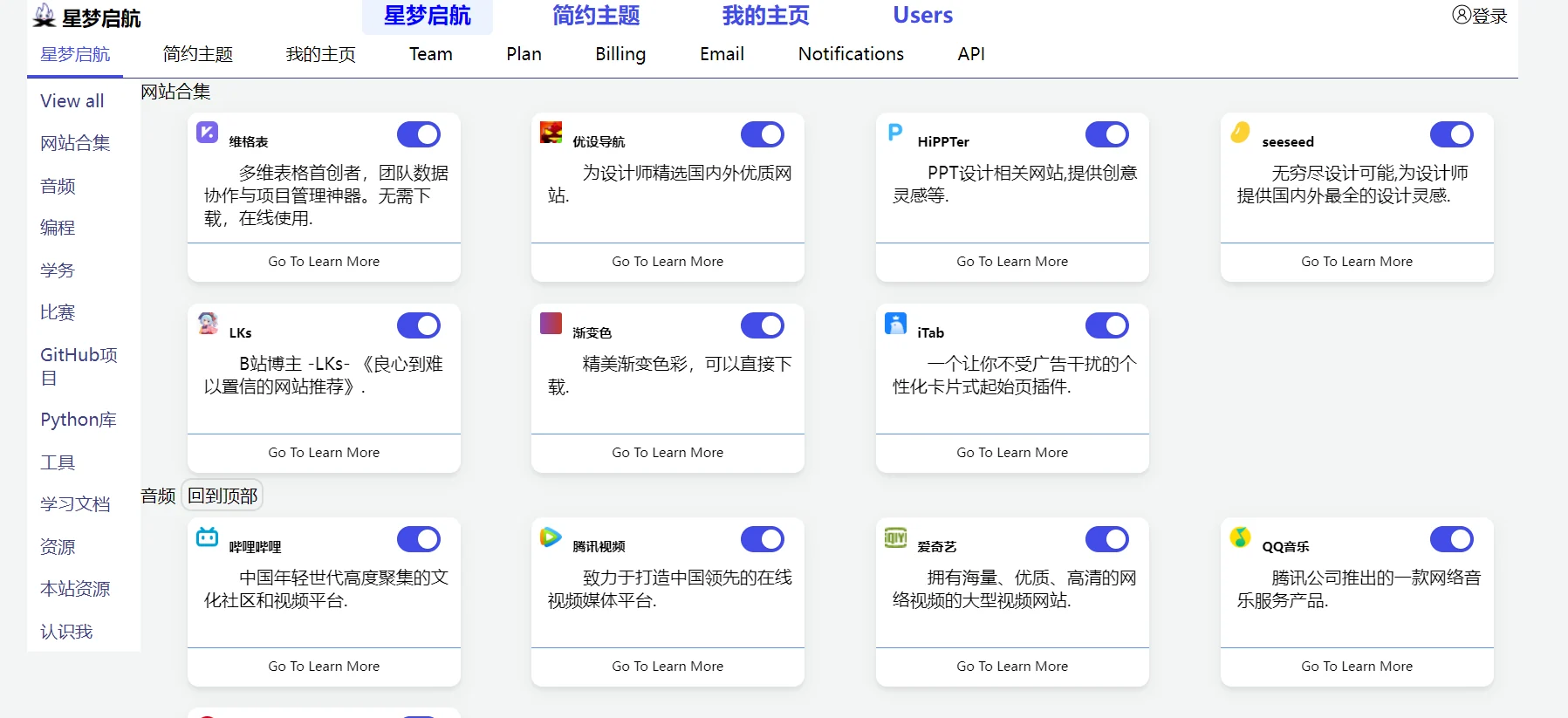Viewport: 1568px width, 718px height.
Task: Go to GitHub项目 in the sidebar
Action: pos(79,366)
